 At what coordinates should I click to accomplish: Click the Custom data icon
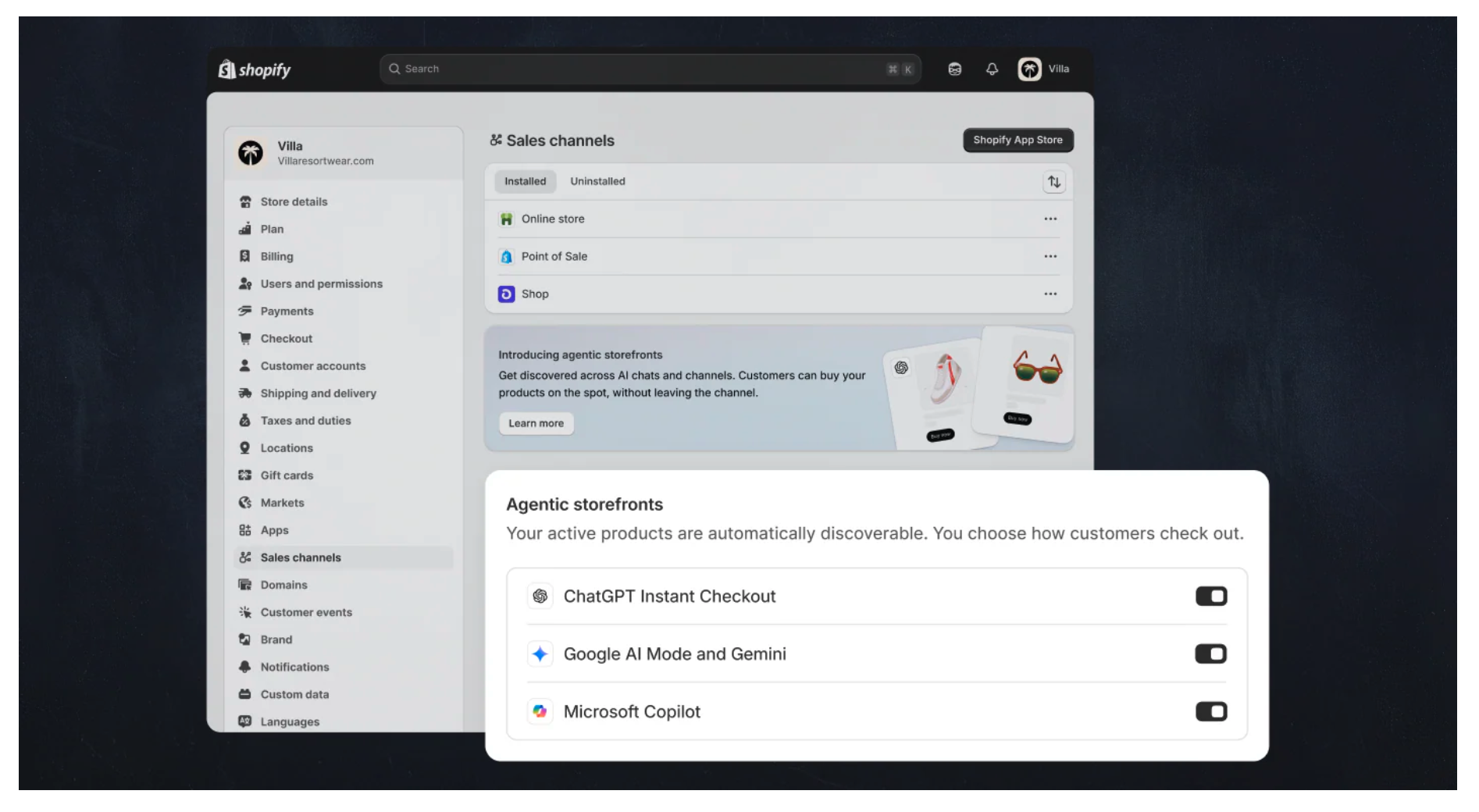point(245,693)
